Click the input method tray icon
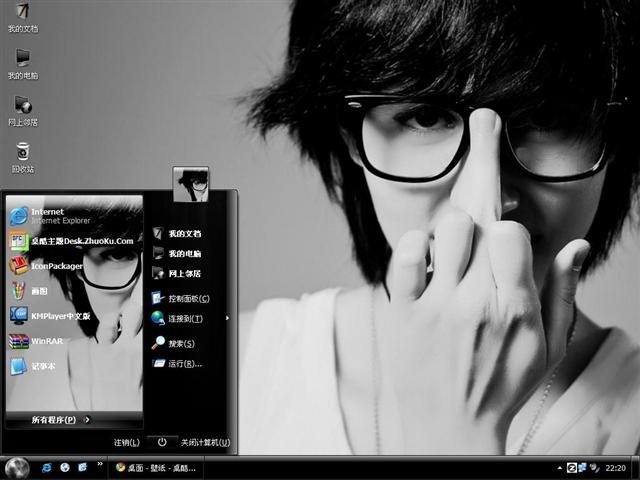640x480 pixels. [572, 468]
